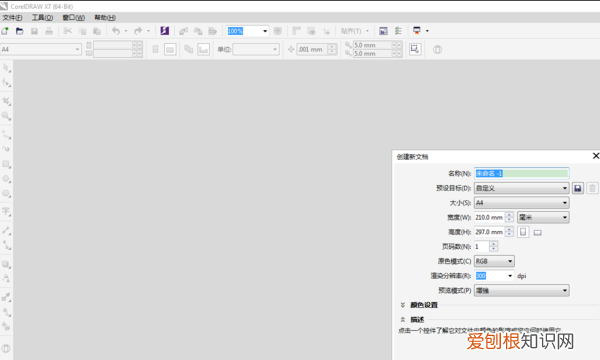Choose Landscape orientation in the dialog
Image resolution: width=600 pixels, height=360 pixels.
pos(538,232)
